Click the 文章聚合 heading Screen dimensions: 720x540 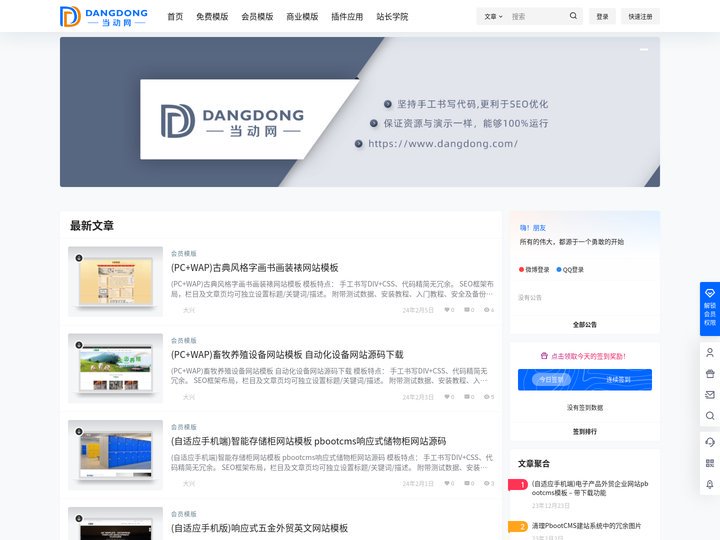(534, 463)
